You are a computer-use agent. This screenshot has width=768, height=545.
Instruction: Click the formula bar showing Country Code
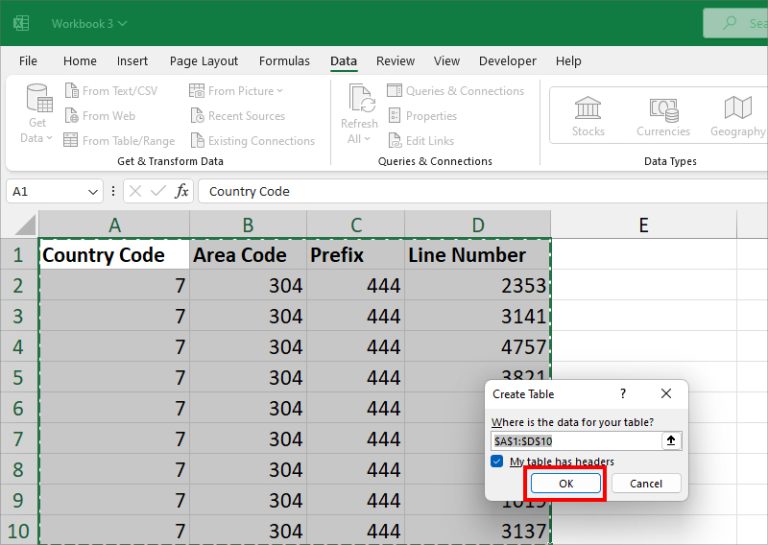pos(480,191)
